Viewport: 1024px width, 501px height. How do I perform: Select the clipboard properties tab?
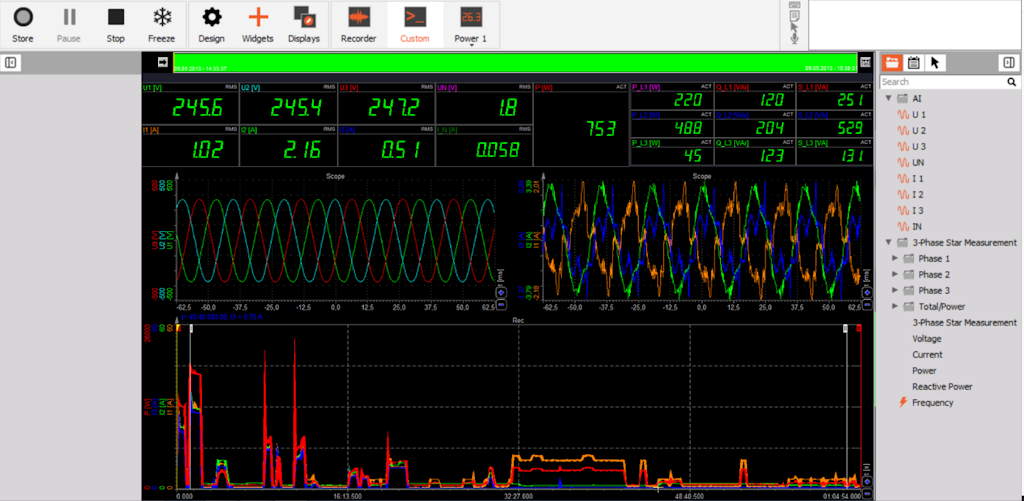tap(914, 63)
